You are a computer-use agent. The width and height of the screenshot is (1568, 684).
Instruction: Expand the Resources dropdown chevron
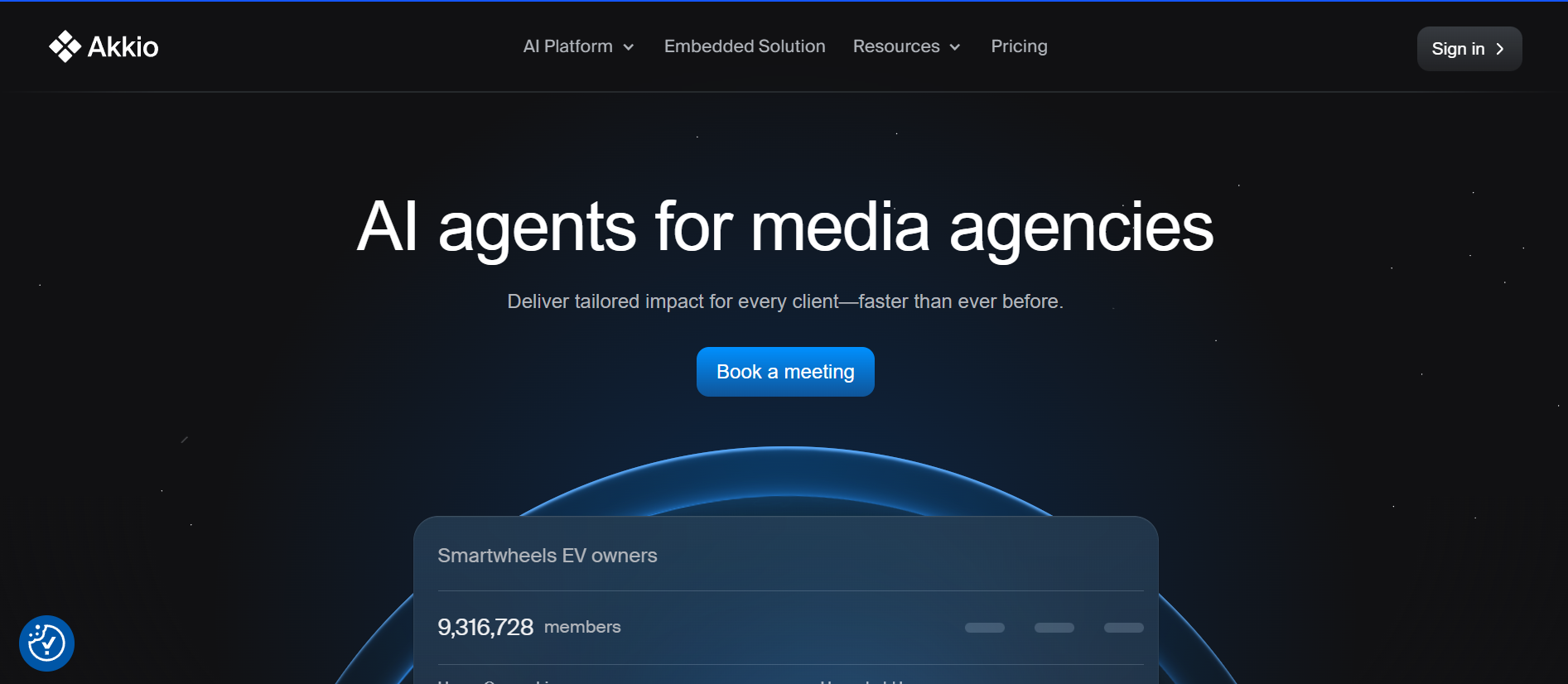955,47
